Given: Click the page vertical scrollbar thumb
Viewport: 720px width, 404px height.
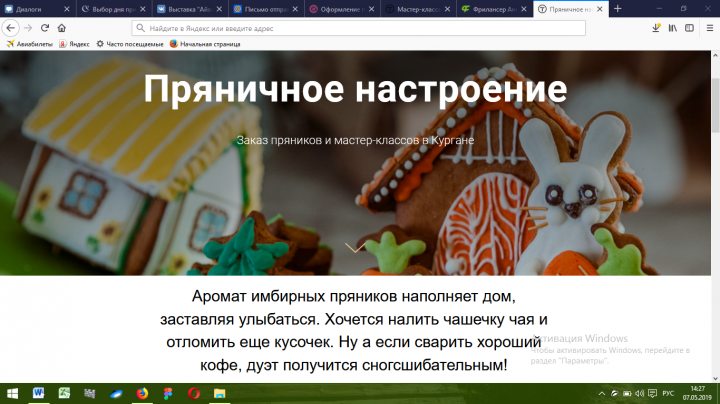Looking at the screenshot, I should [715, 105].
